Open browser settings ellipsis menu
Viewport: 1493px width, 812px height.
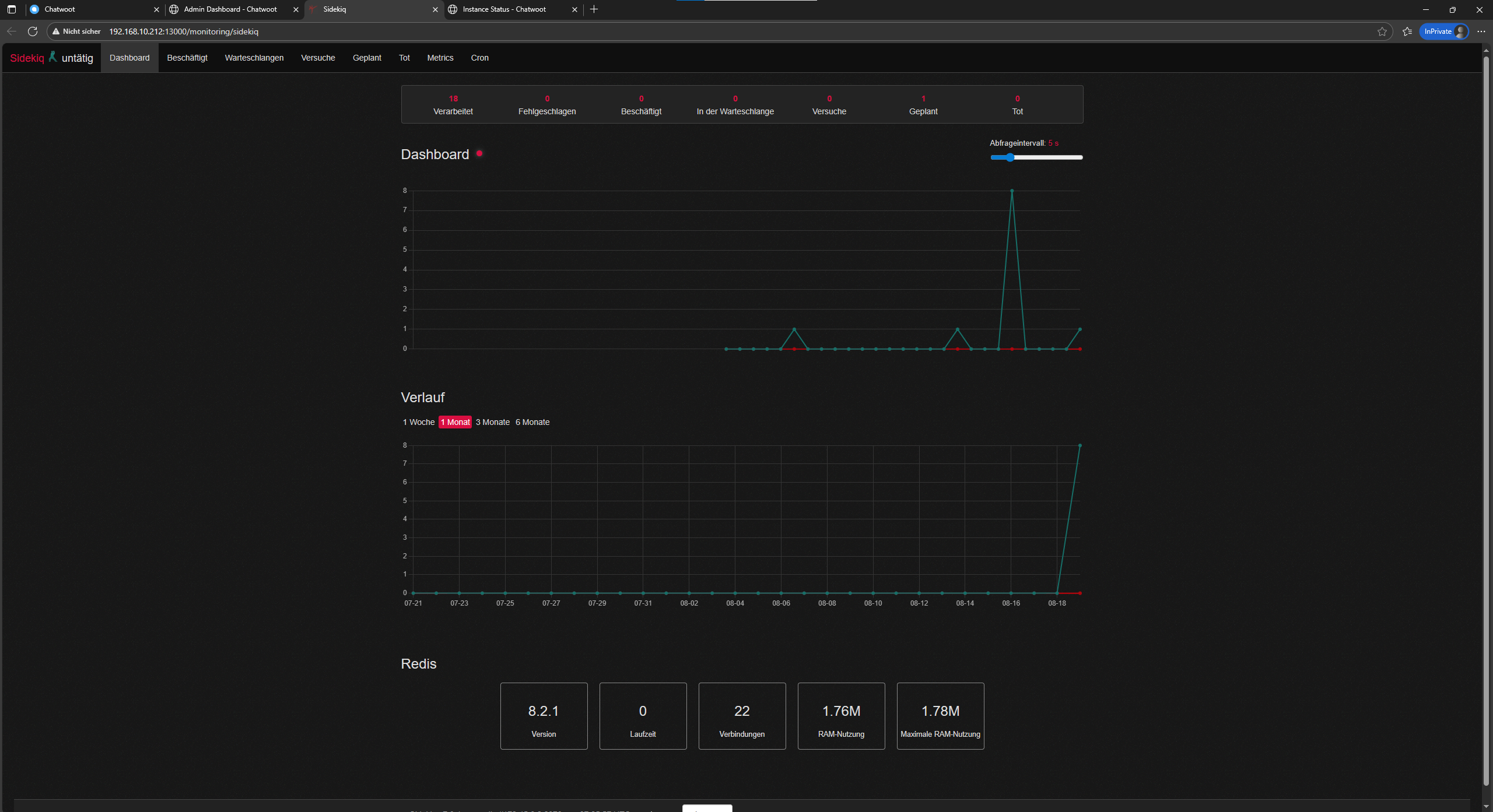[x=1481, y=31]
